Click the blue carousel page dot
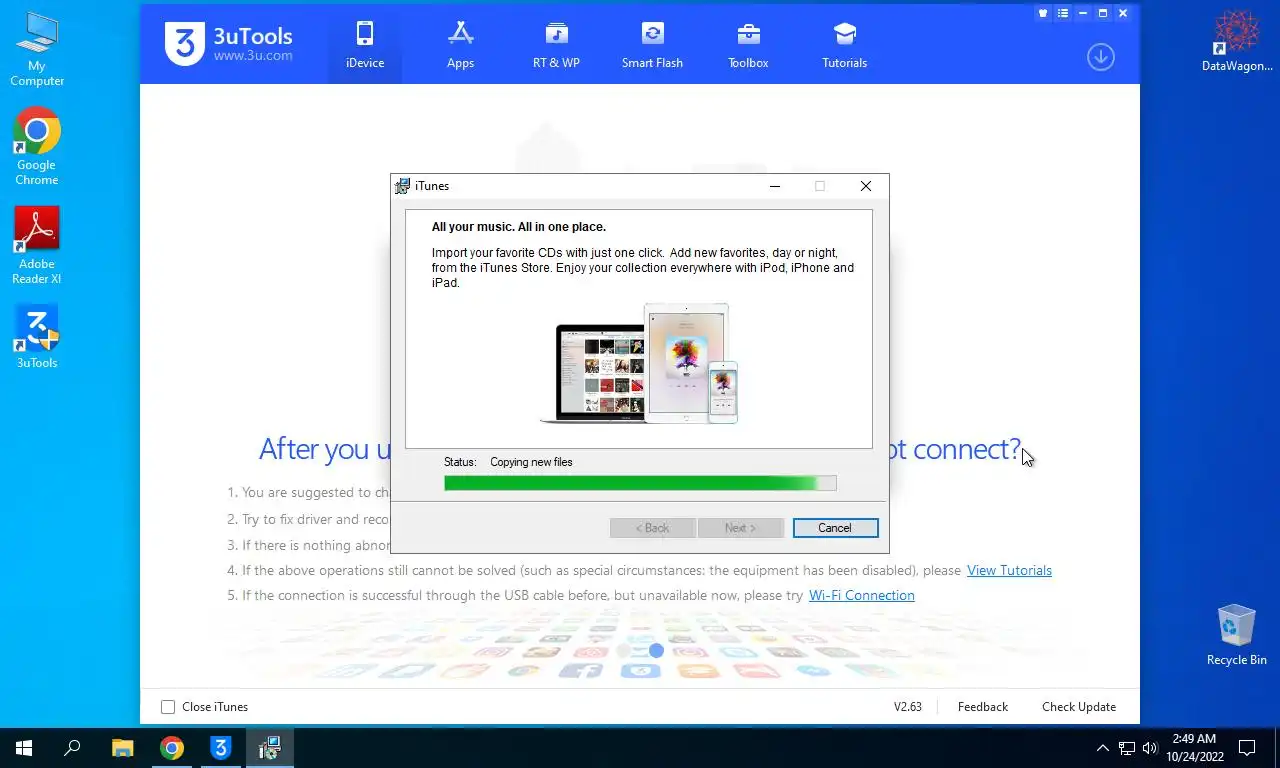The image size is (1280, 768). [656, 651]
